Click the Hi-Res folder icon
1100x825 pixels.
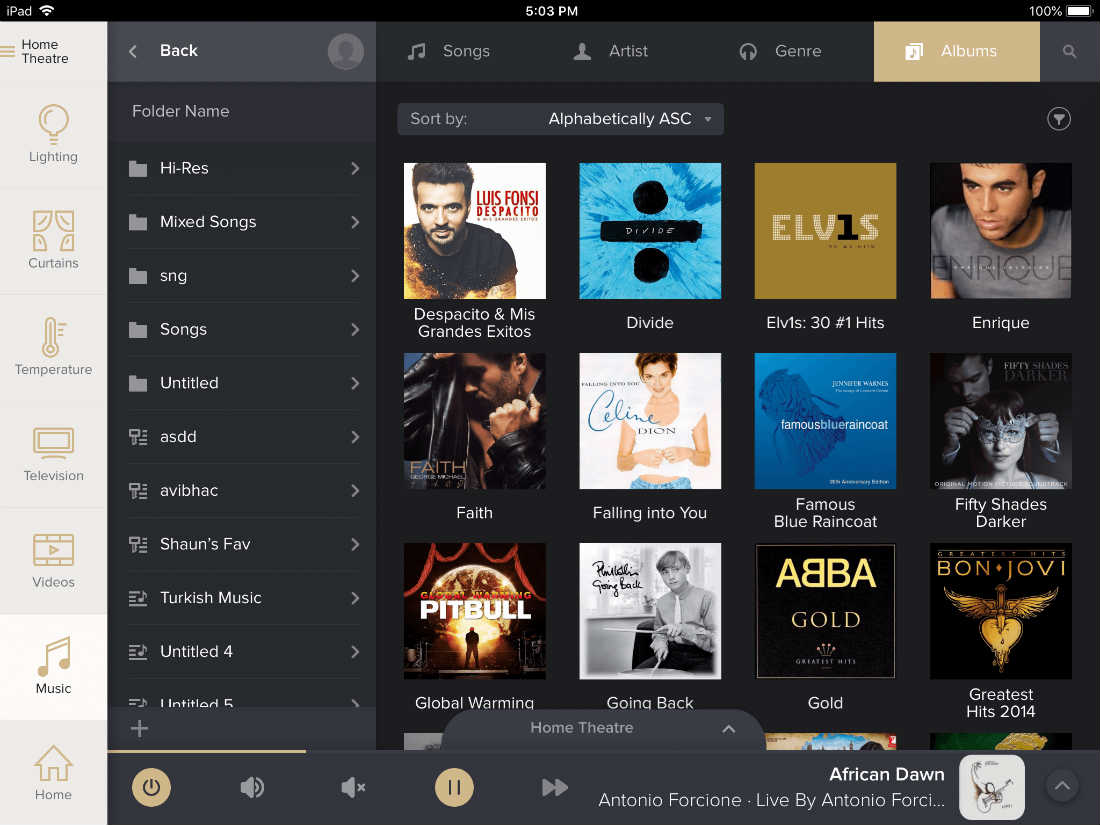138,168
